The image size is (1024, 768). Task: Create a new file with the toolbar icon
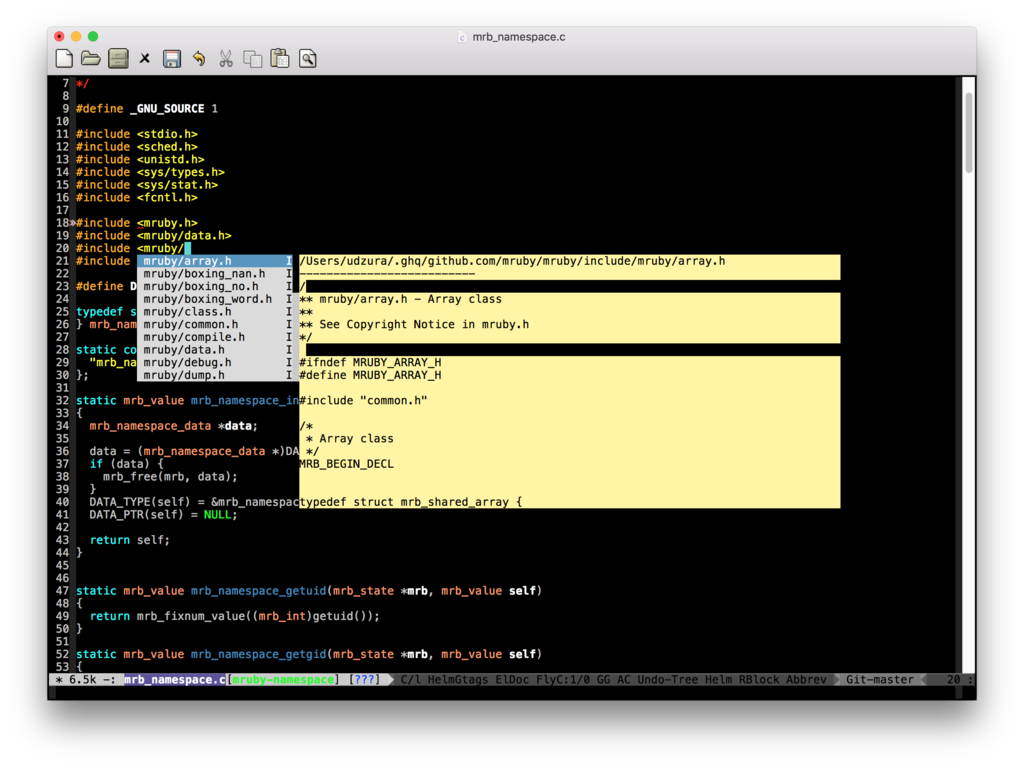pos(64,59)
